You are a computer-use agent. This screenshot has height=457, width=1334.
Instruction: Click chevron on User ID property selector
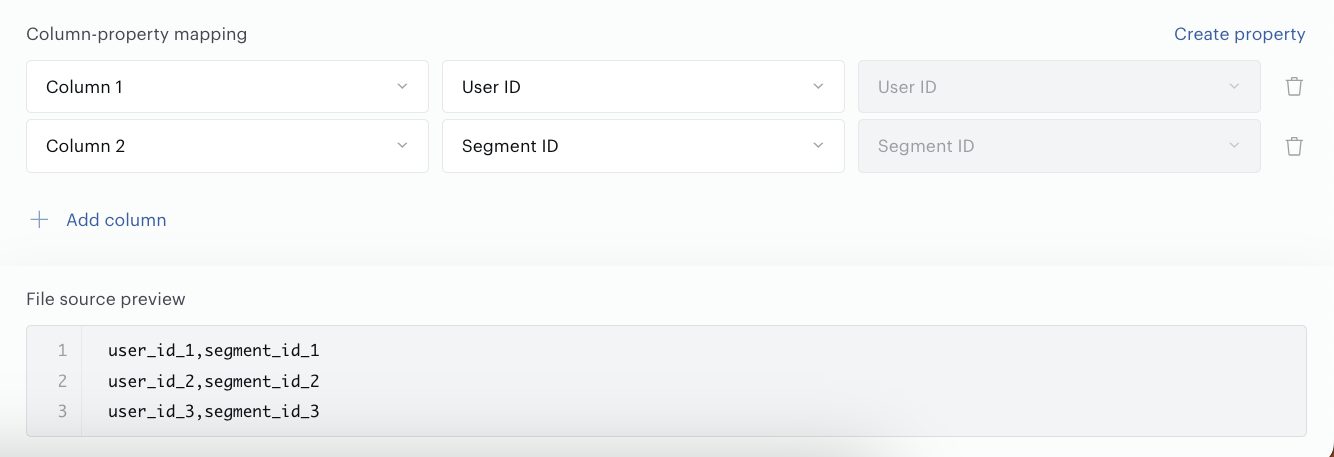click(818, 87)
